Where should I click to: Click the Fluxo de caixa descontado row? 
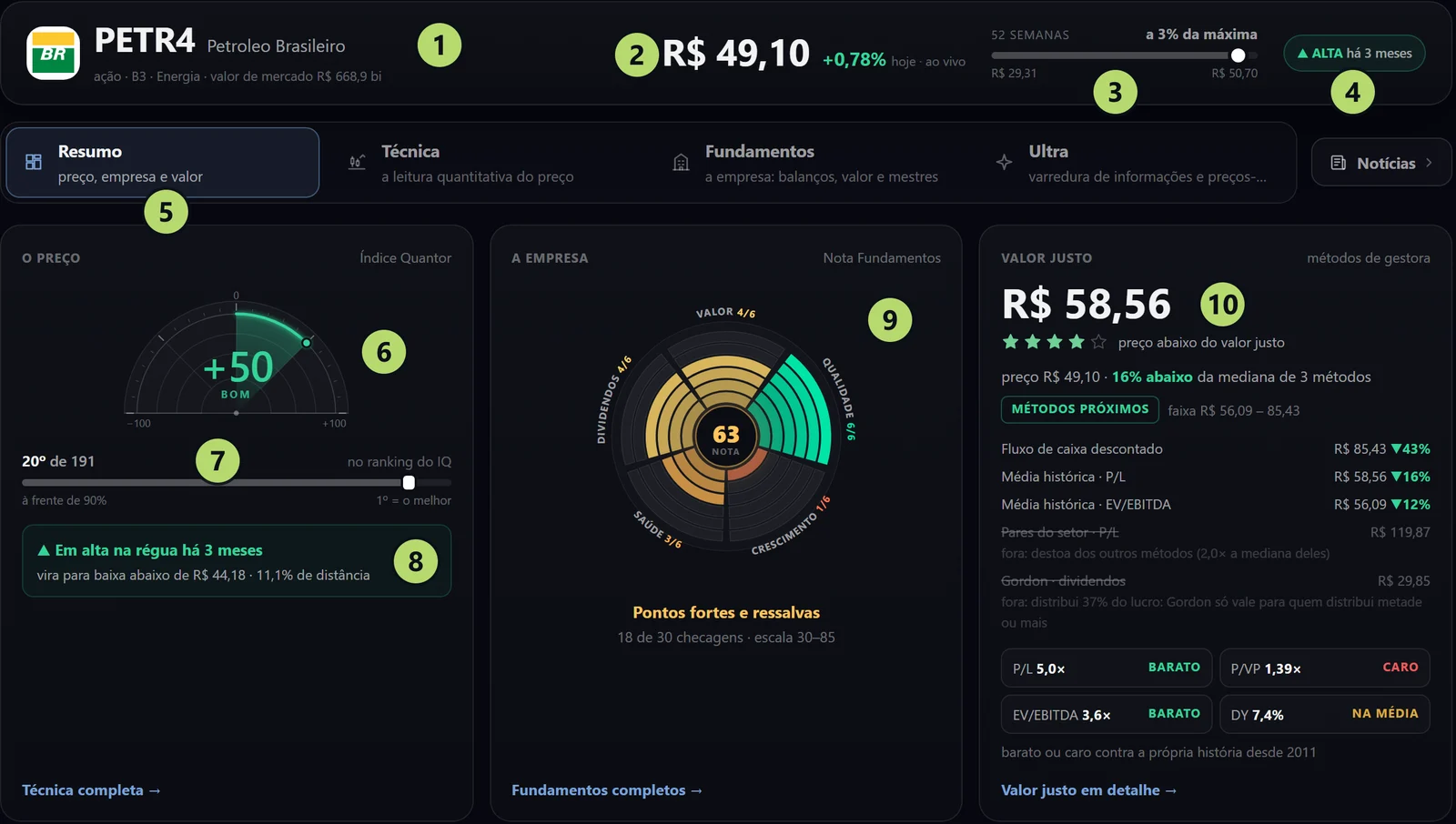click(x=1216, y=448)
